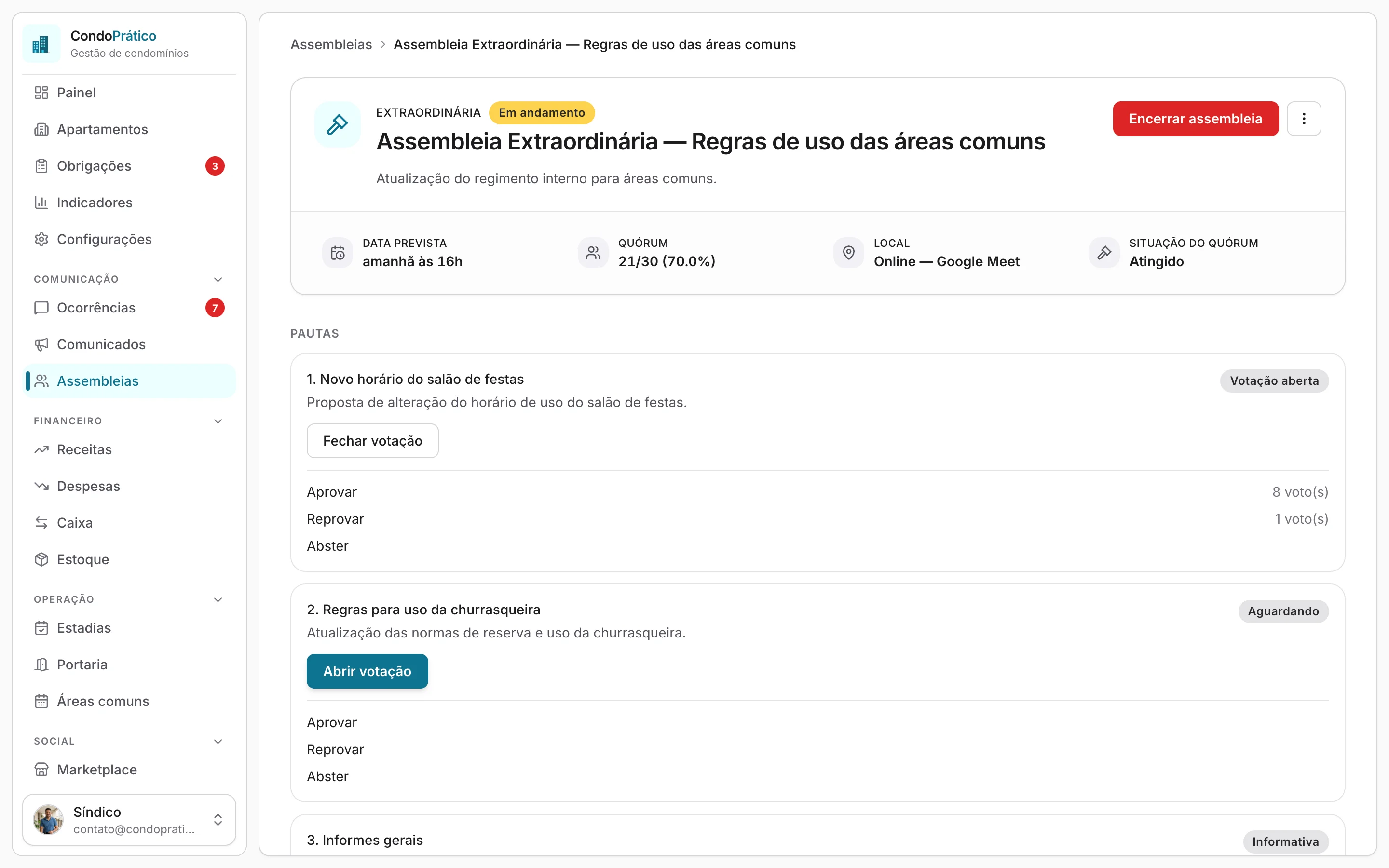
Task: Click the '21/30 (70.0%)' quorum value
Action: [667, 261]
